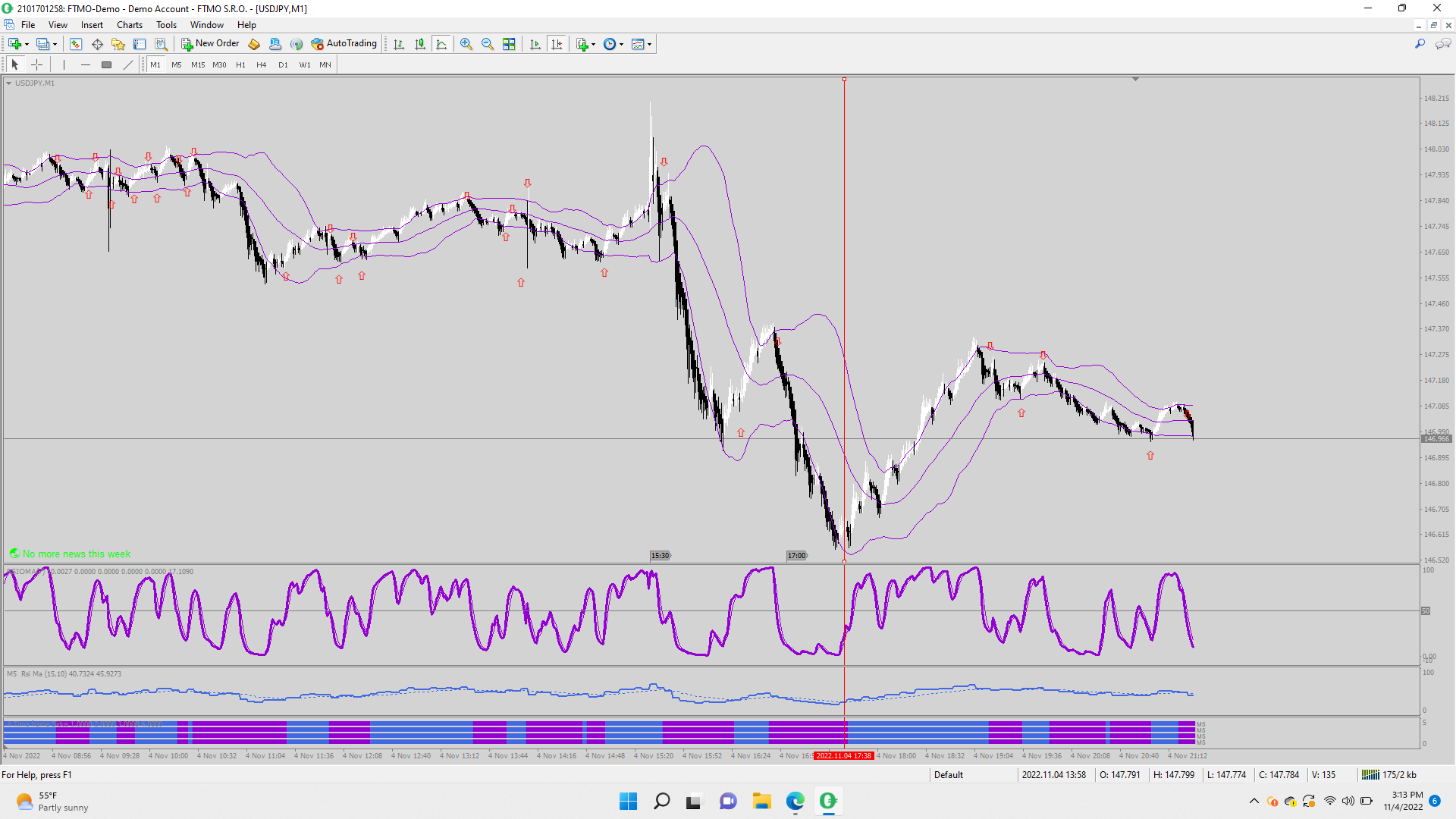The image size is (1456, 819).
Task: Tile chart windows icon
Action: (509, 44)
